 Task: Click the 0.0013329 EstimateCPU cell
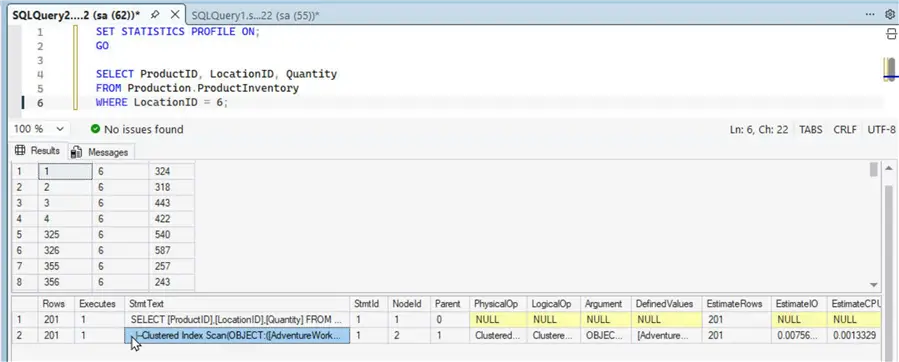coord(855,336)
